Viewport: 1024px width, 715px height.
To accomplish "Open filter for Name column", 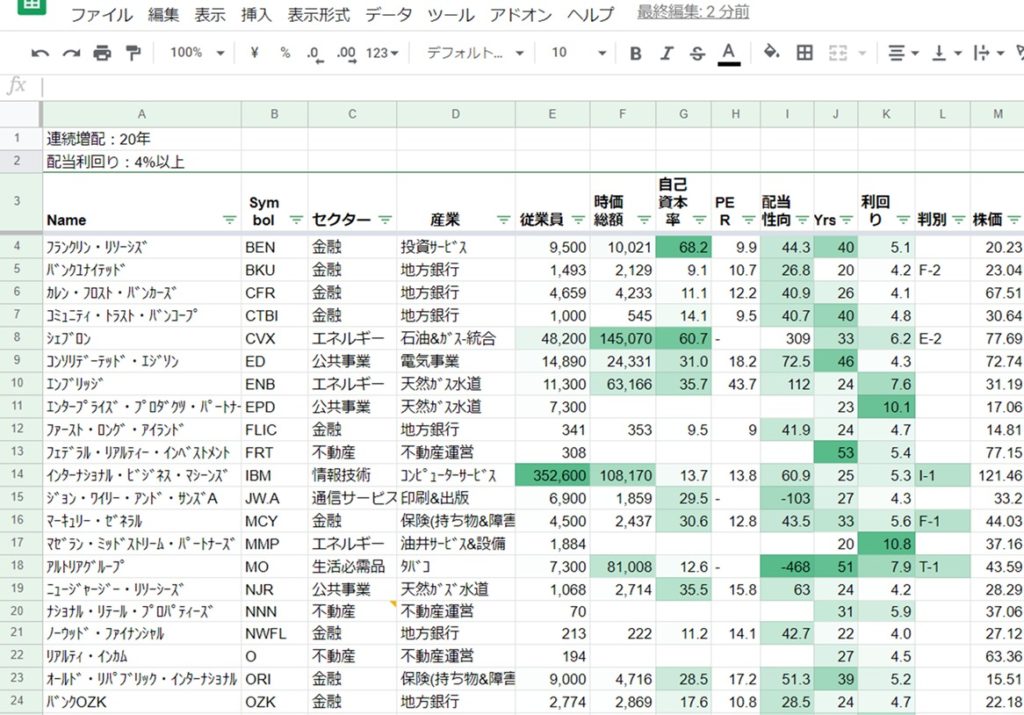I will (229, 220).
